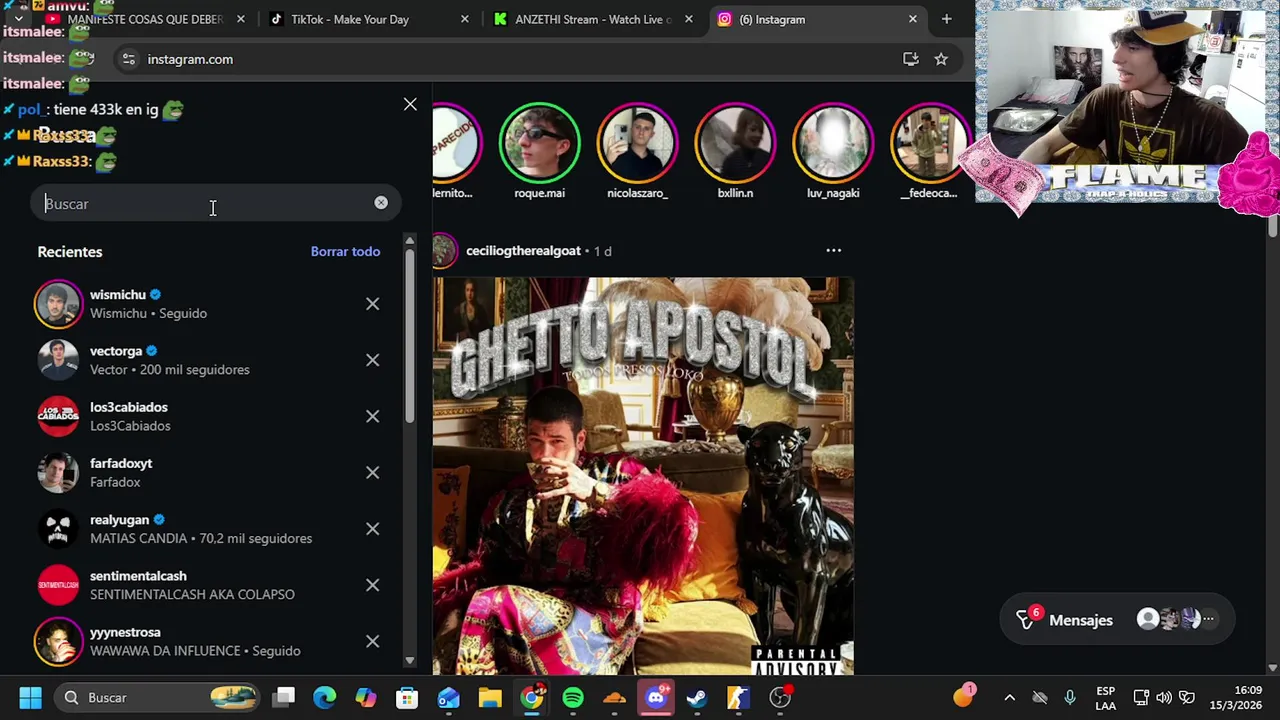Screen dimensions: 1280x720
Task: Click taskbar Buscar search box
Action: pyautogui.click(x=155, y=698)
